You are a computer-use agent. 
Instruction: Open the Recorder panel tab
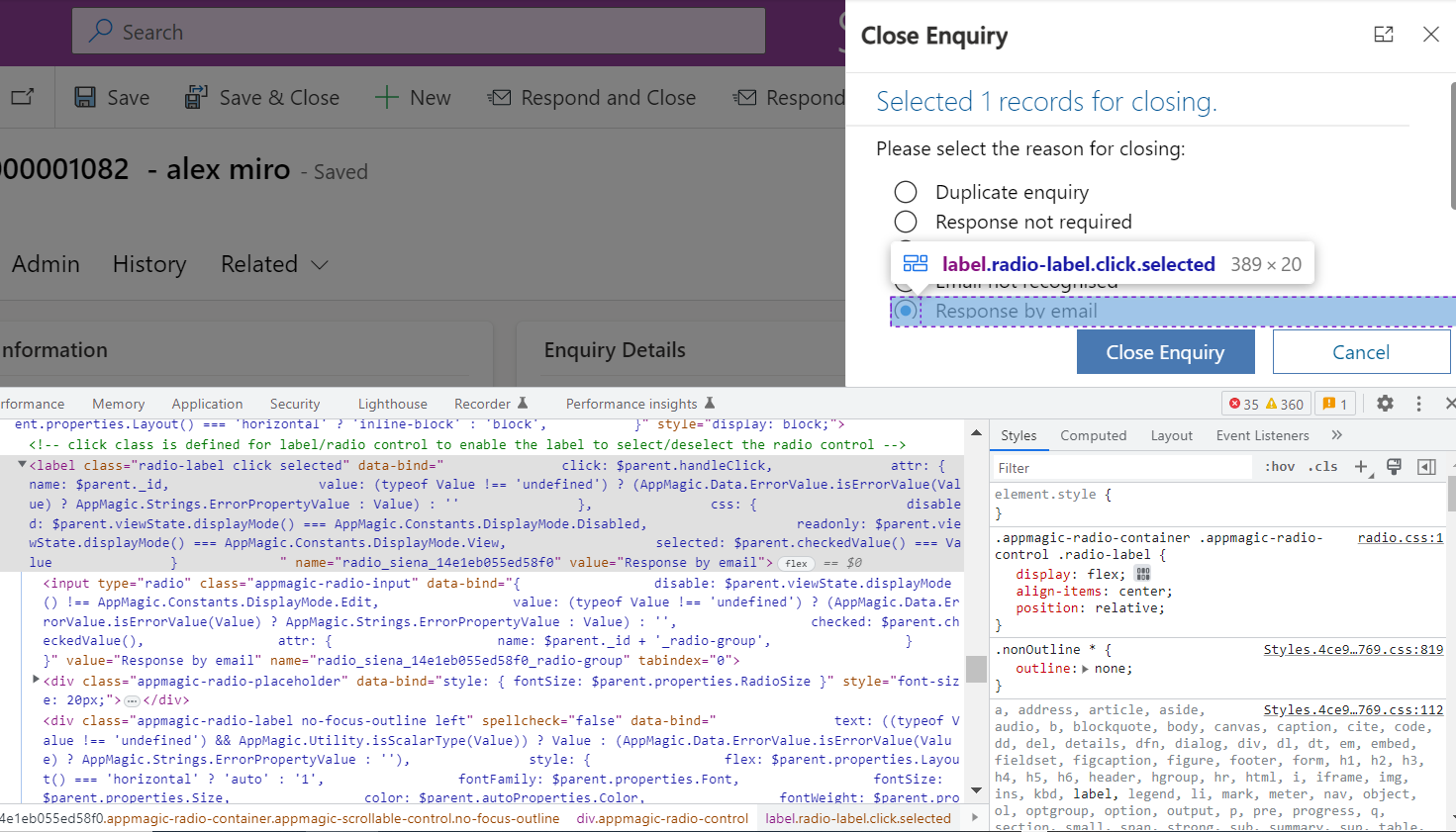(483, 403)
